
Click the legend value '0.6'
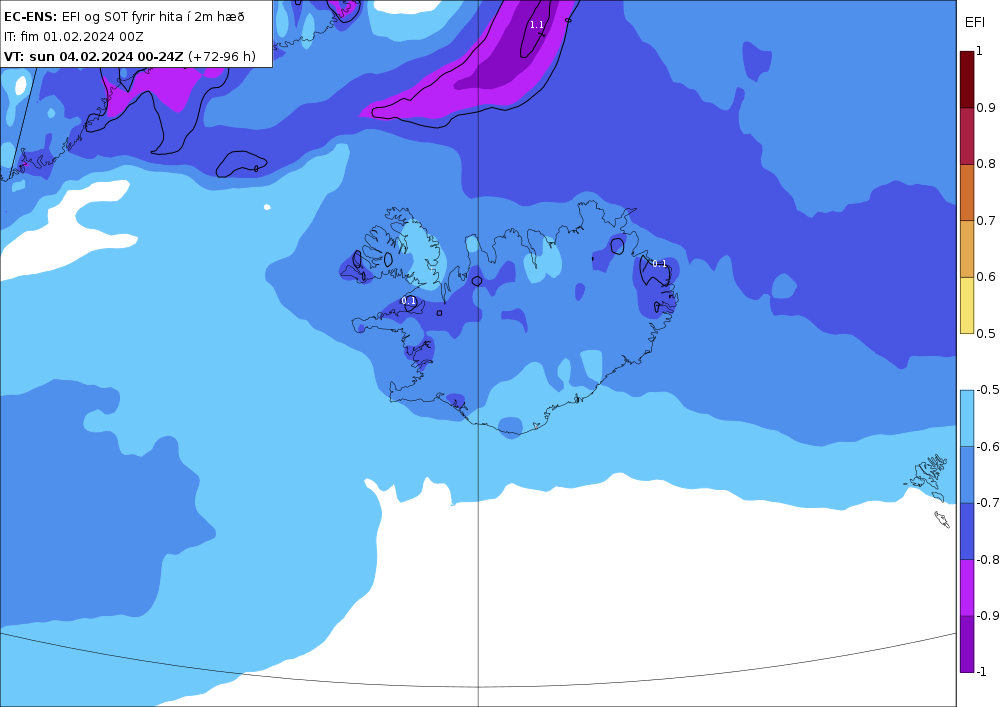point(986,277)
